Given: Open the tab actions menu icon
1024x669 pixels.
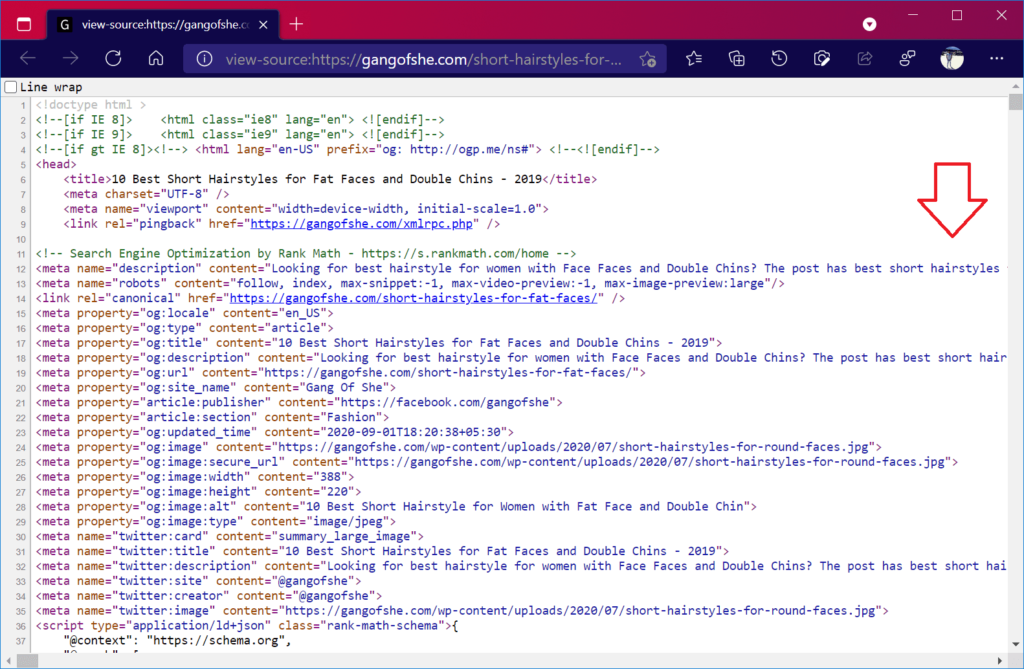Looking at the screenshot, I should point(24,25).
